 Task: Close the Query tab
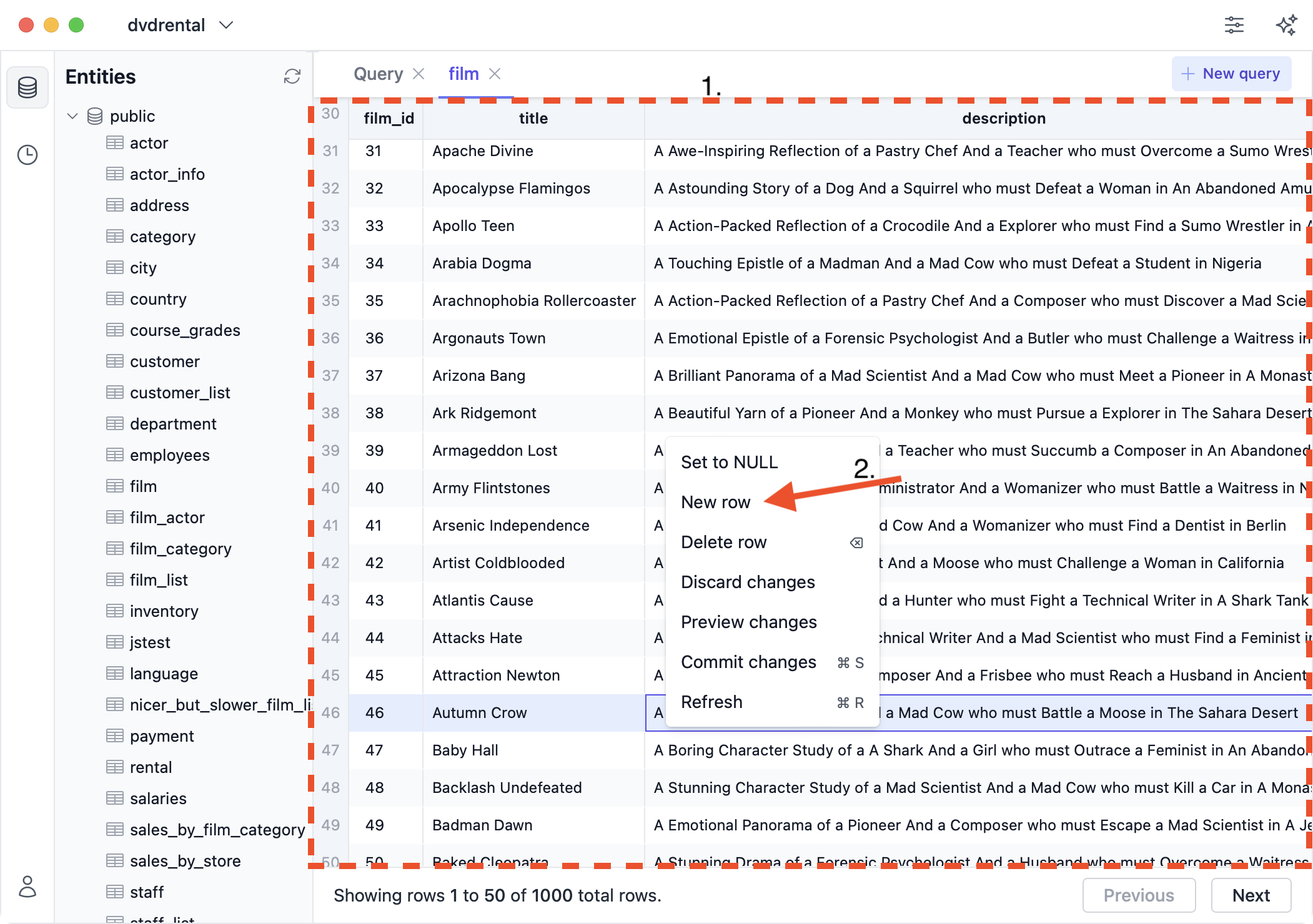(x=419, y=74)
